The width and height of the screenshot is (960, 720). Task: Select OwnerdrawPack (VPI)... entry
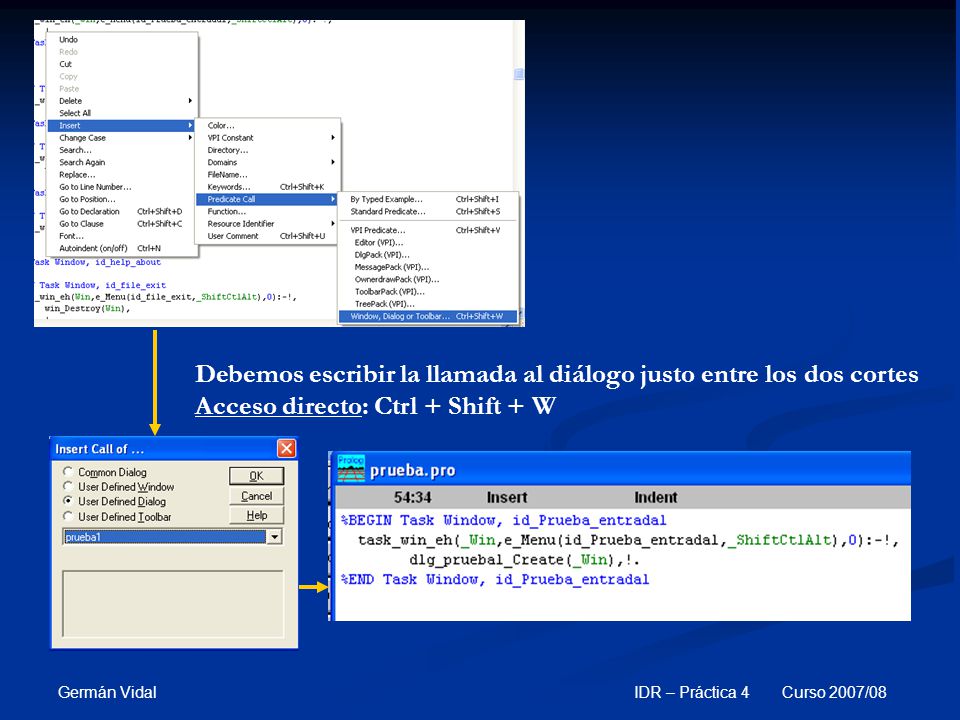429,279
